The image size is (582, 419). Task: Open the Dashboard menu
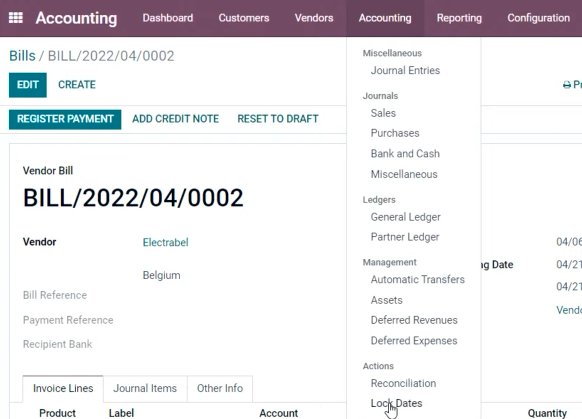pos(168,18)
